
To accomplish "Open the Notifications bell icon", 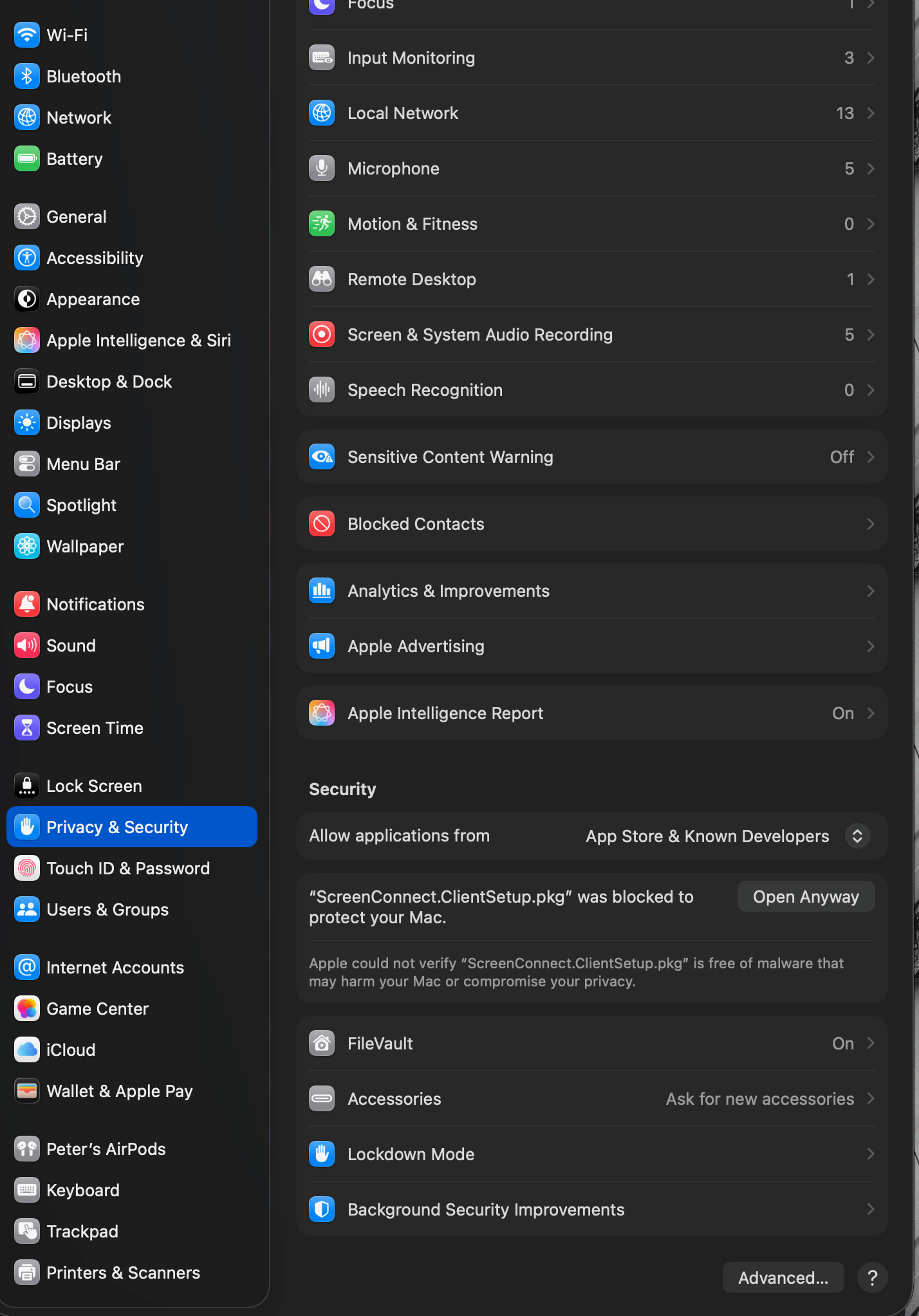I will click(x=27, y=605).
